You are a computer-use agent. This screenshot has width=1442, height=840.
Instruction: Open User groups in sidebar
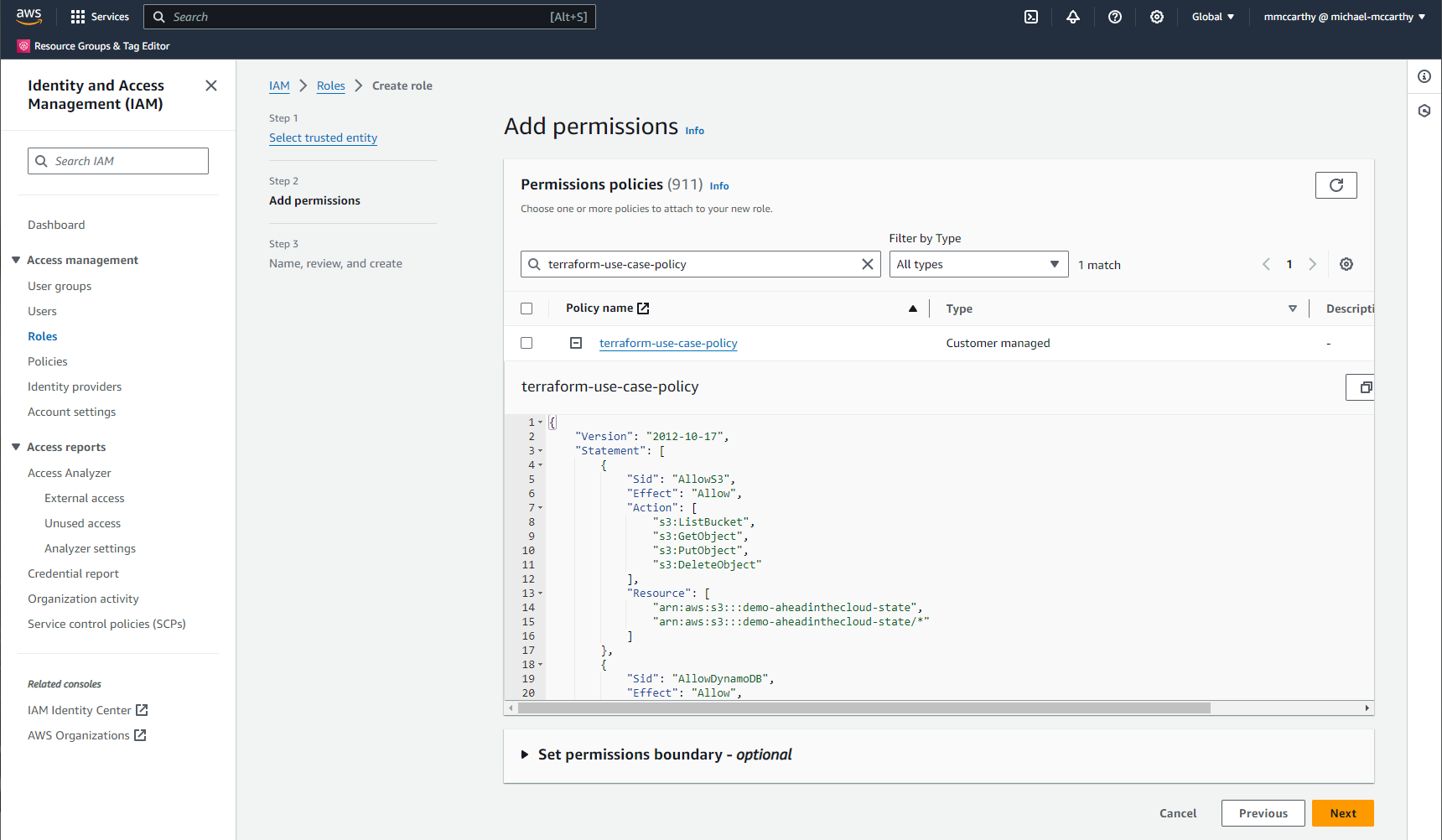(x=60, y=286)
